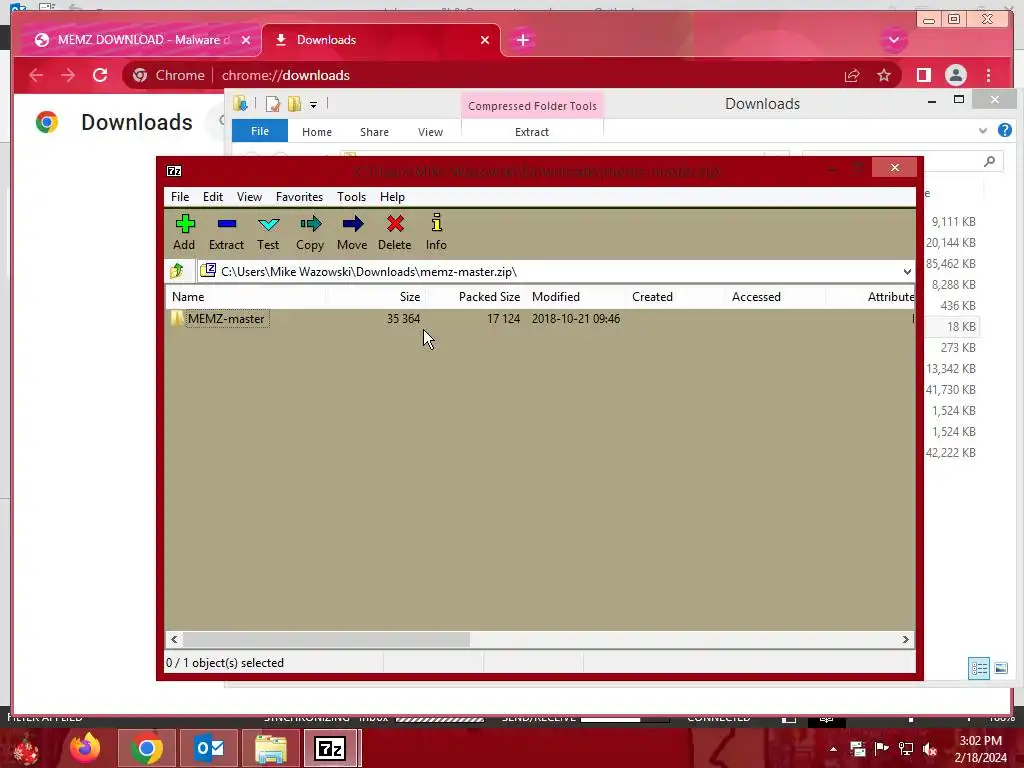Switch Explorer to details view icon
The width and height of the screenshot is (1024, 768).
(978, 668)
